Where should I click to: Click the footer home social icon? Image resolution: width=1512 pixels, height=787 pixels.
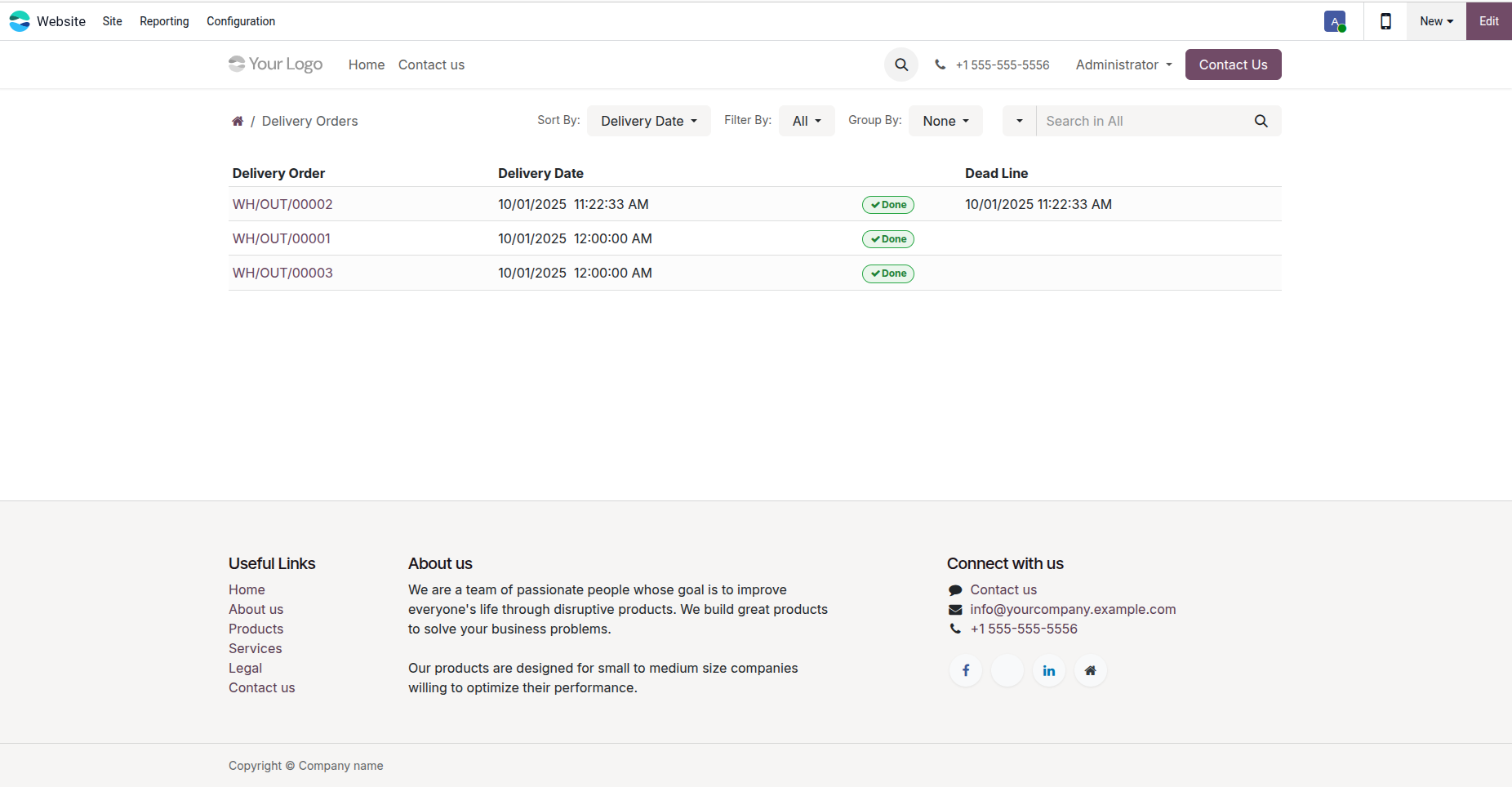(1091, 670)
